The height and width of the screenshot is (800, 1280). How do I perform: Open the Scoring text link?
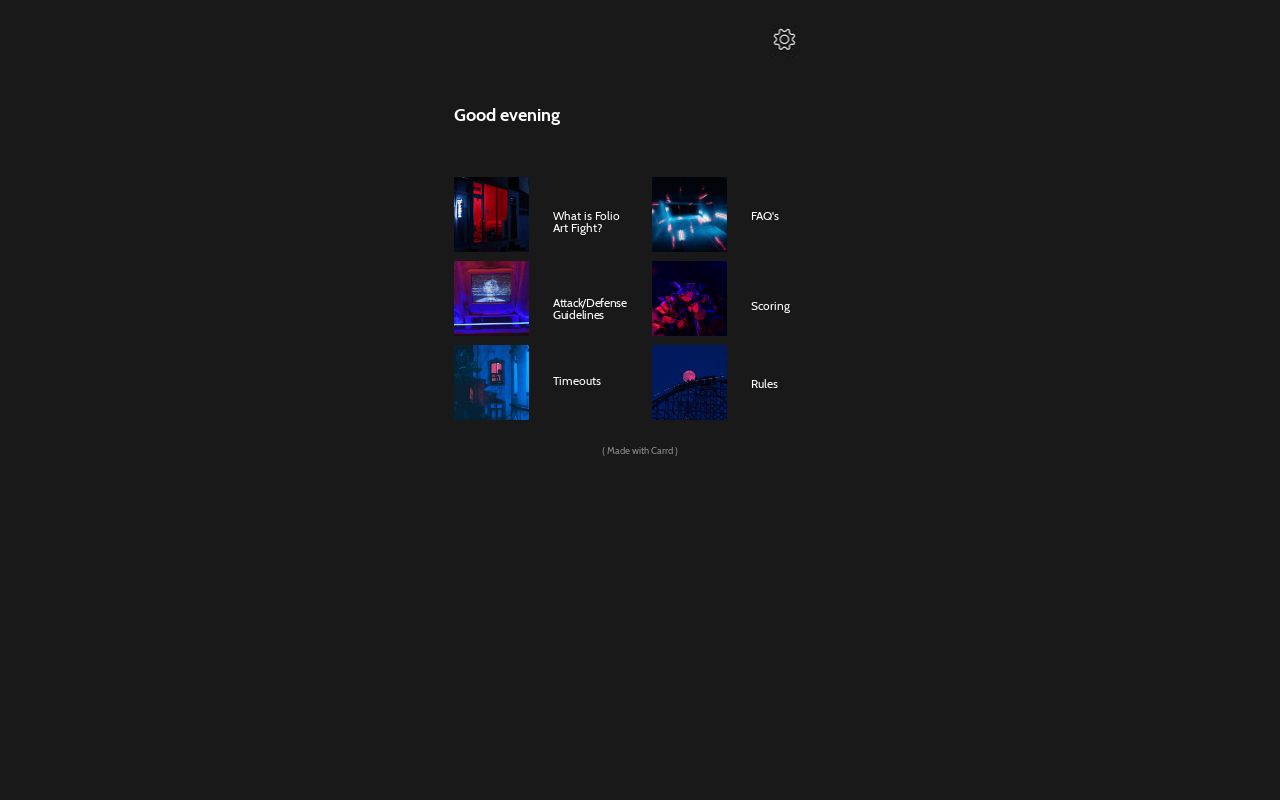pyautogui.click(x=770, y=306)
